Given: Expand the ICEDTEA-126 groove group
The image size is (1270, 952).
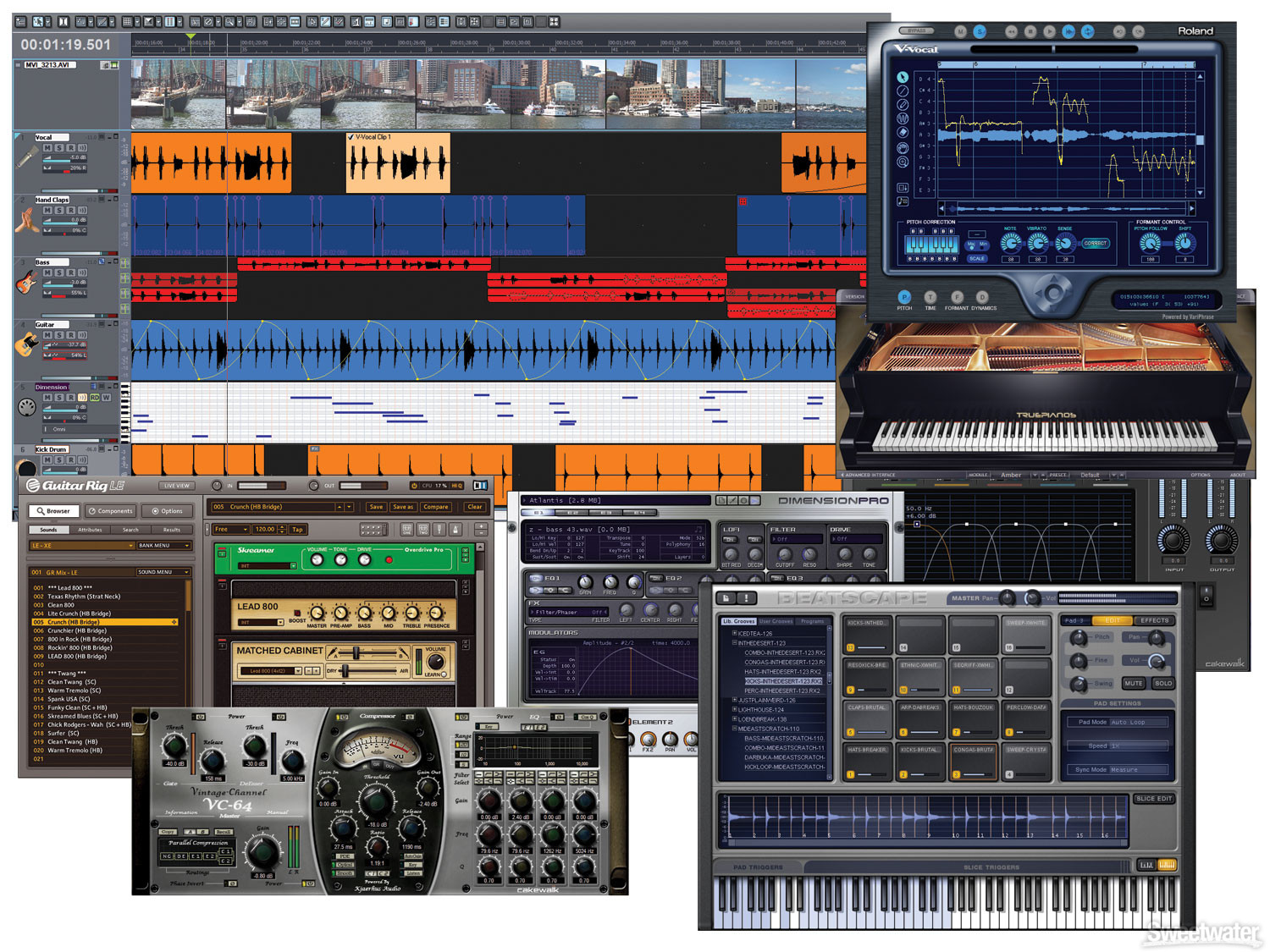Looking at the screenshot, I should [733, 633].
